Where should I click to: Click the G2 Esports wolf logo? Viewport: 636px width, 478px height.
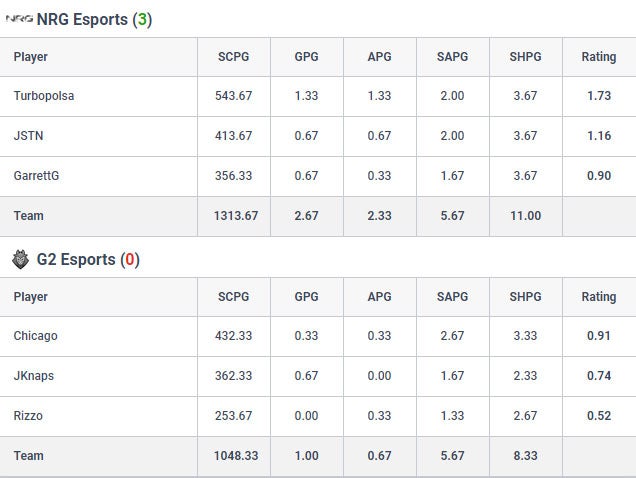click(20, 260)
